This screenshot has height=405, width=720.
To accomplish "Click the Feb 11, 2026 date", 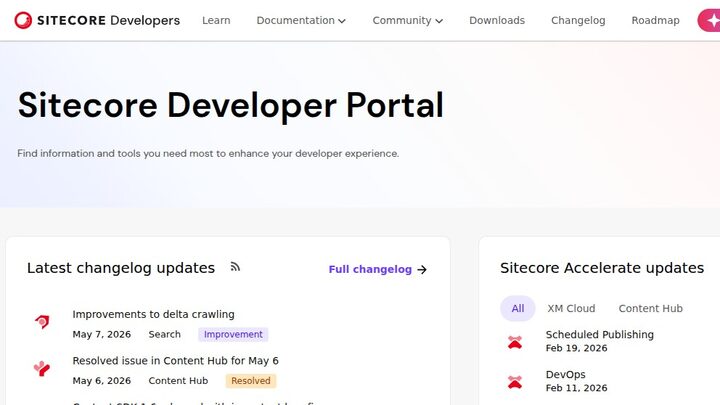I will click(x=576, y=388).
